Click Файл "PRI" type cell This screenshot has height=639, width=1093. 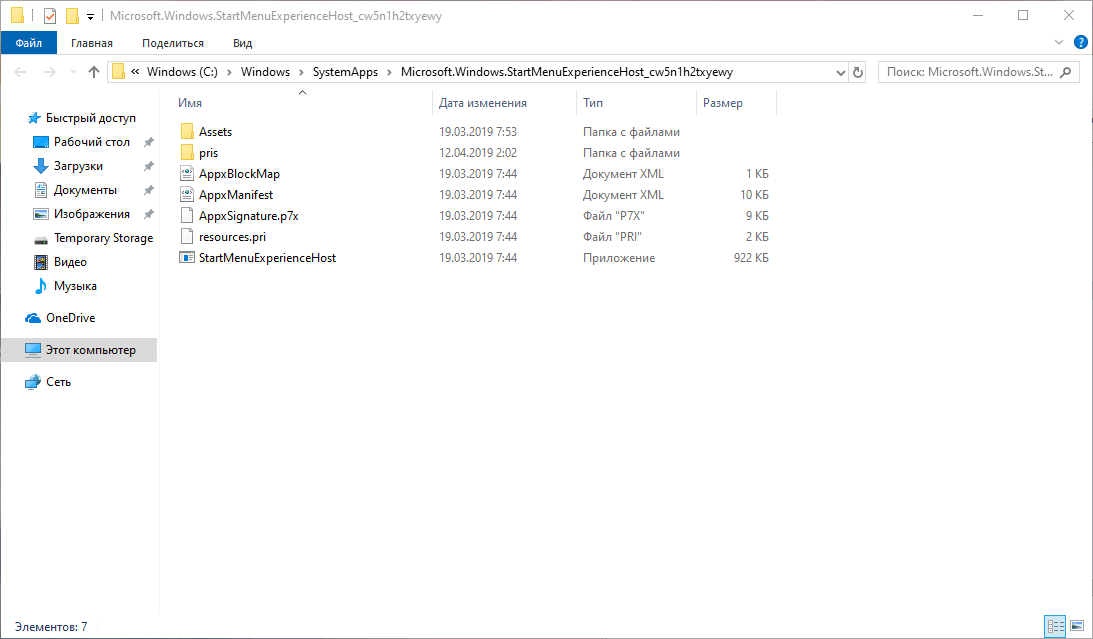pyautogui.click(x=612, y=237)
